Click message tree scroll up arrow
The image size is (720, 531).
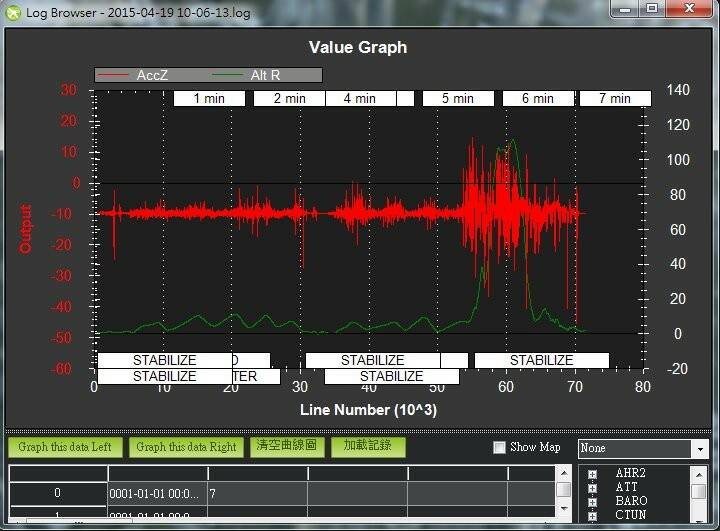pyautogui.click(x=699, y=475)
